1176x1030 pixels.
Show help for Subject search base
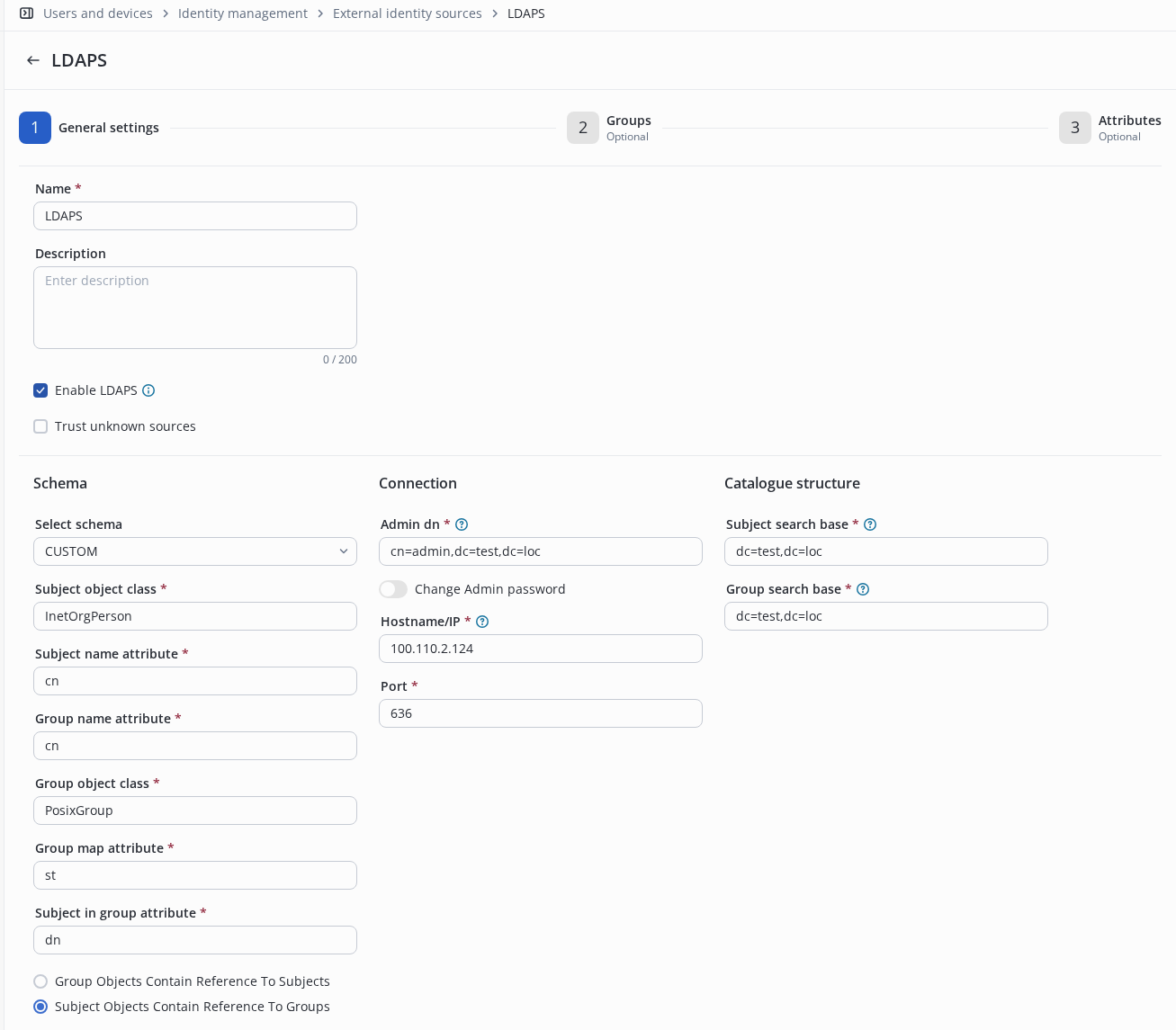[x=870, y=524]
